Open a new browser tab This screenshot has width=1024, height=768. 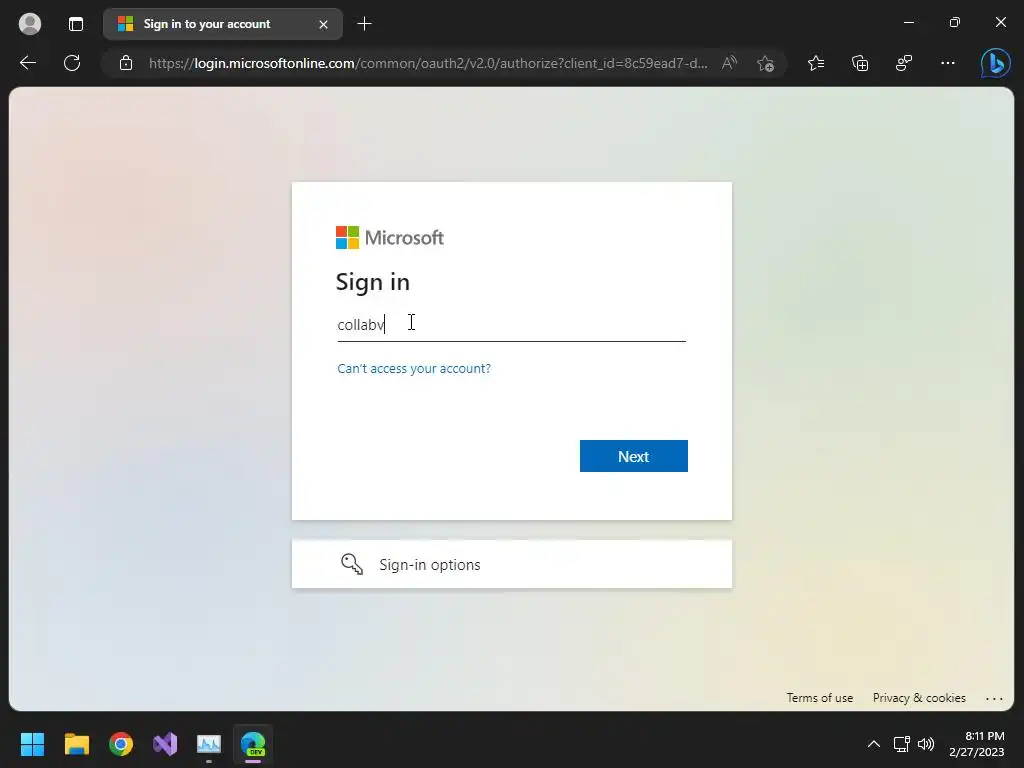364,24
